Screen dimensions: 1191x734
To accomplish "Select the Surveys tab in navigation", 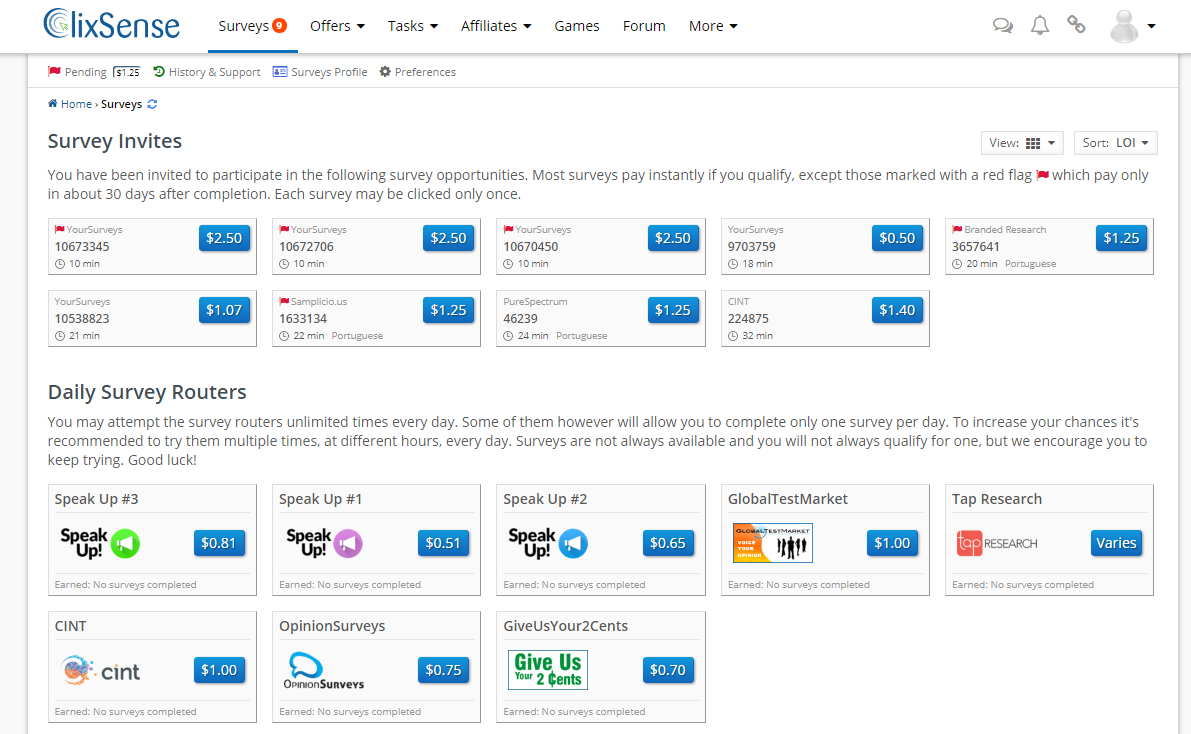I will click(x=252, y=26).
